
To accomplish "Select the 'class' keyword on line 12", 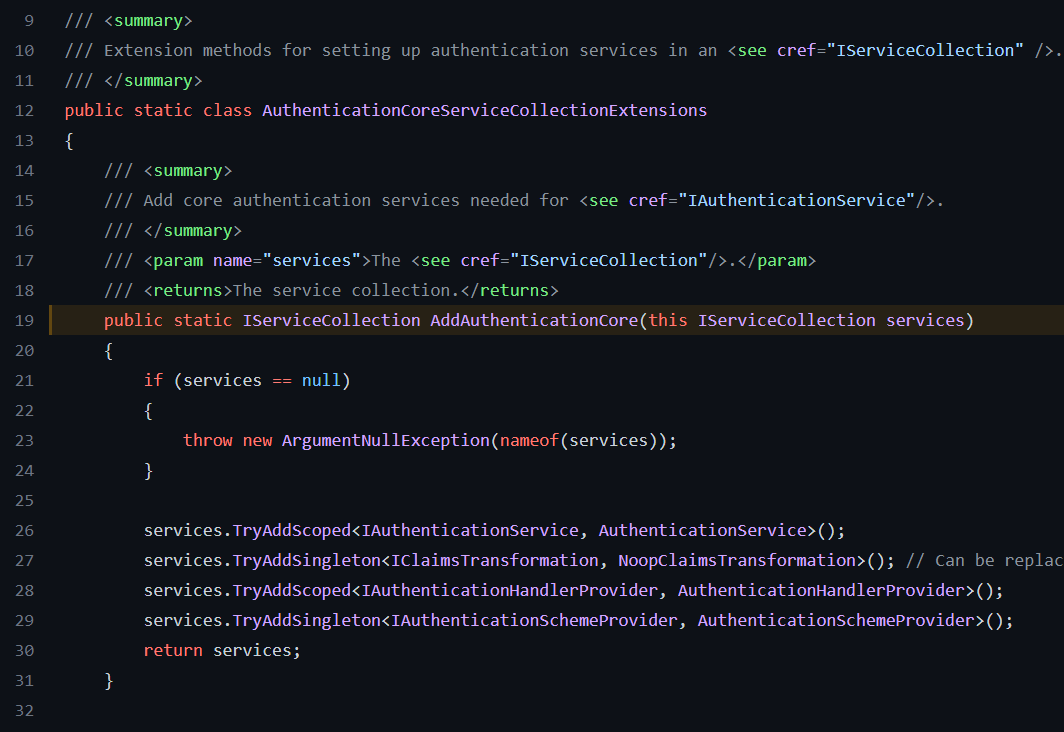I will [x=227, y=111].
